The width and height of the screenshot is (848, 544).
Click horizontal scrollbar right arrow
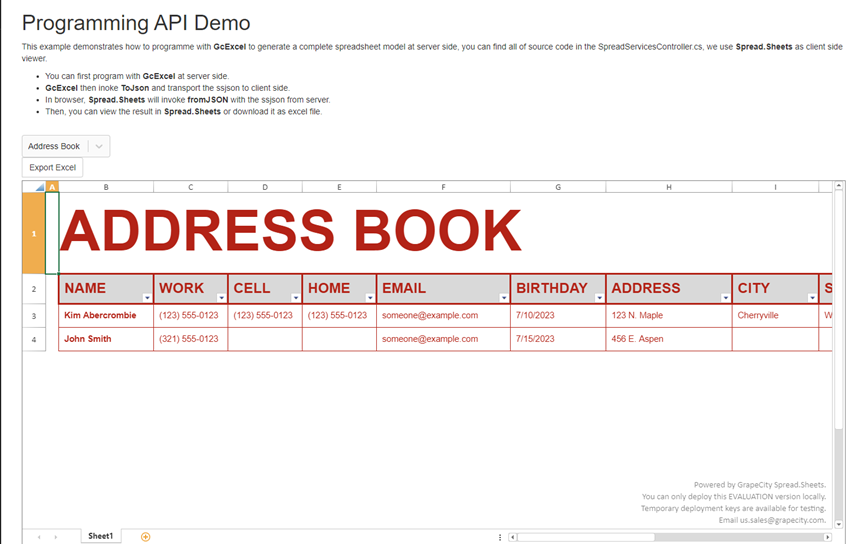point(827,537)
